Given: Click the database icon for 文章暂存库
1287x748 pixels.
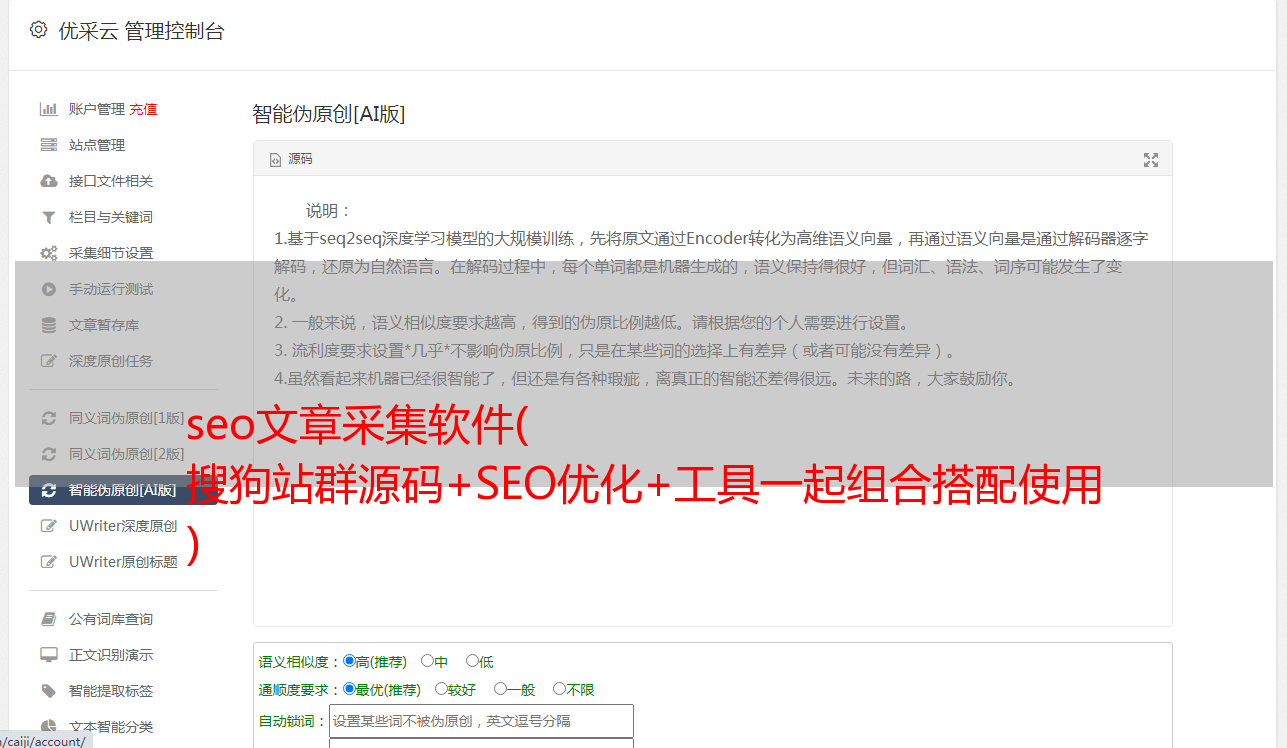Looking at the screenshot, I should pyautogui.click(x=48, y=325).
